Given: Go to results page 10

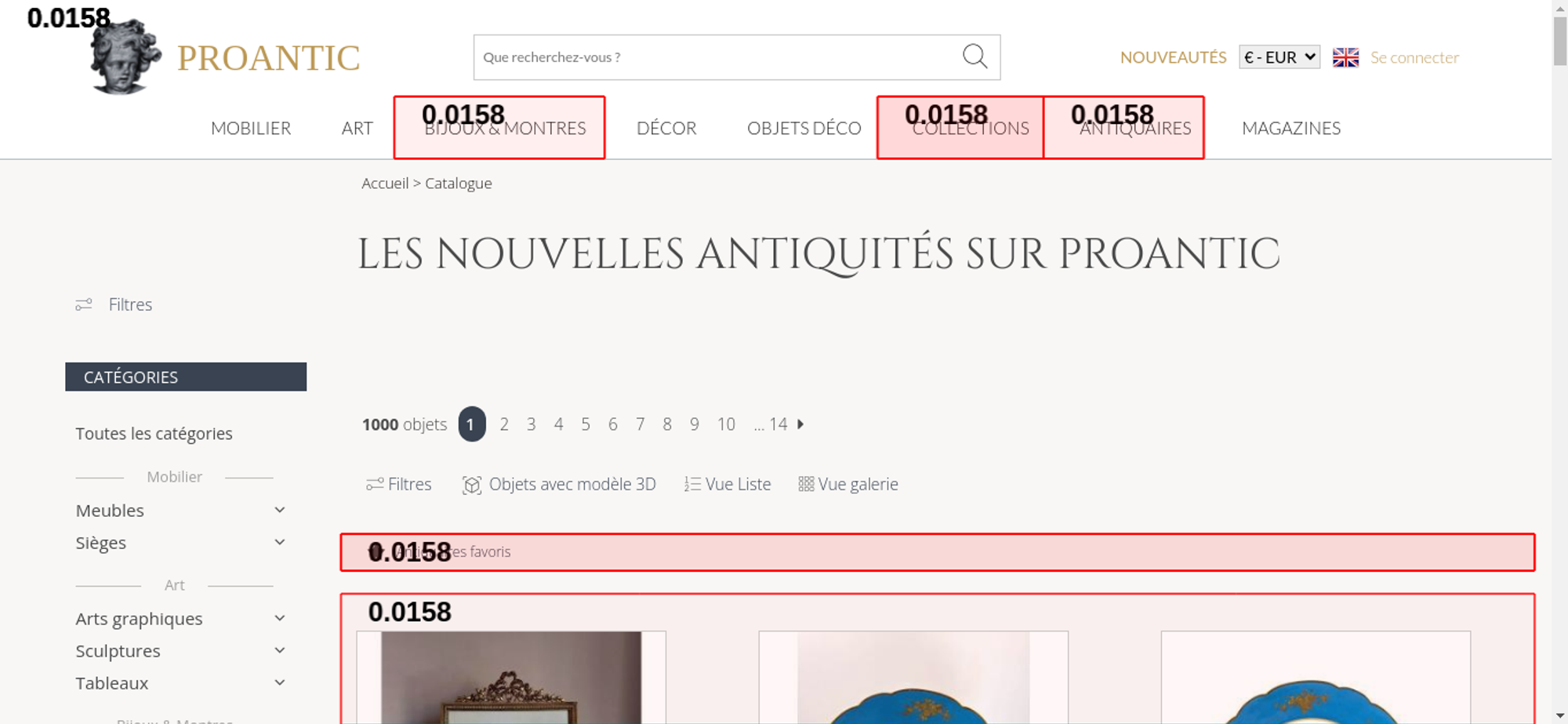Looking at the screenshot, I should (726, 424).
